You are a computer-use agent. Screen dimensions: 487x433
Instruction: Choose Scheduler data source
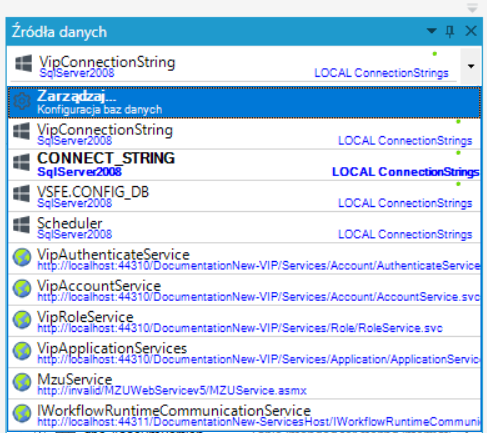pos(244,227)
